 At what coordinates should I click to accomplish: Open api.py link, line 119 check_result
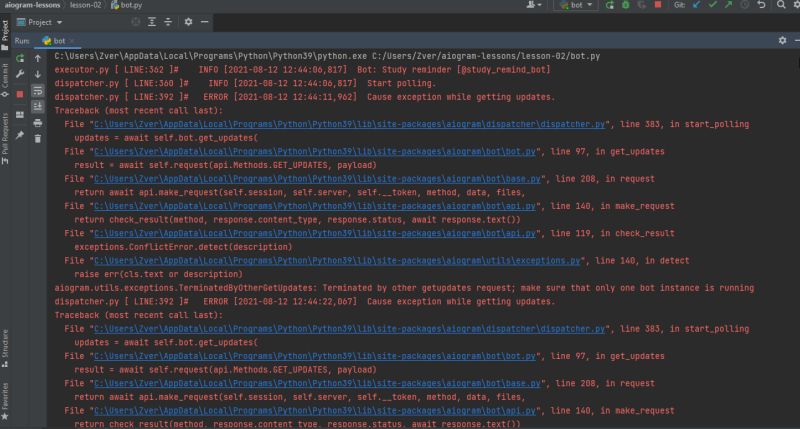pos(315,233)
